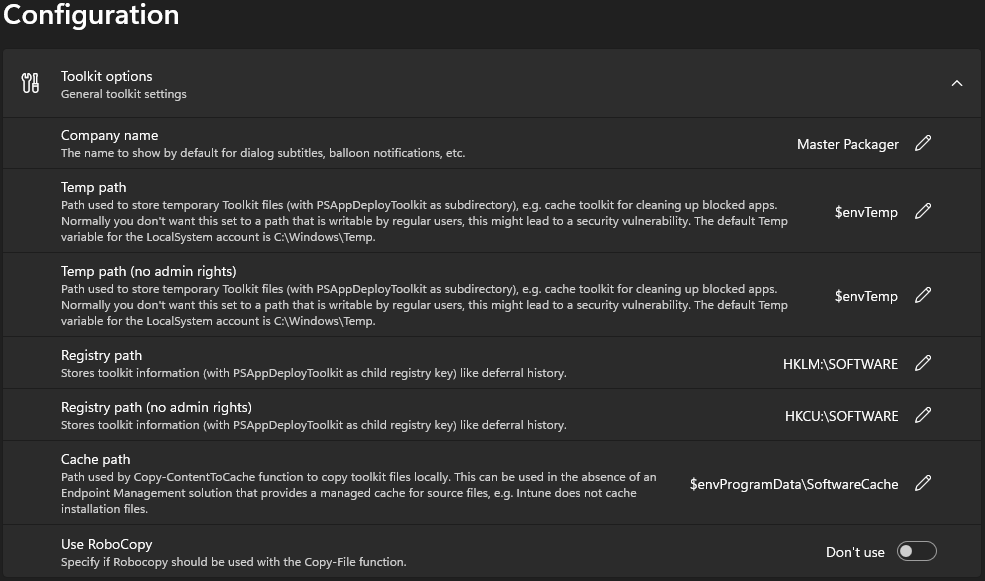The height and width of the screenshot is (581, 985).
Task: Click the Toolkit options utensils icon
Action: pos(29,84)
